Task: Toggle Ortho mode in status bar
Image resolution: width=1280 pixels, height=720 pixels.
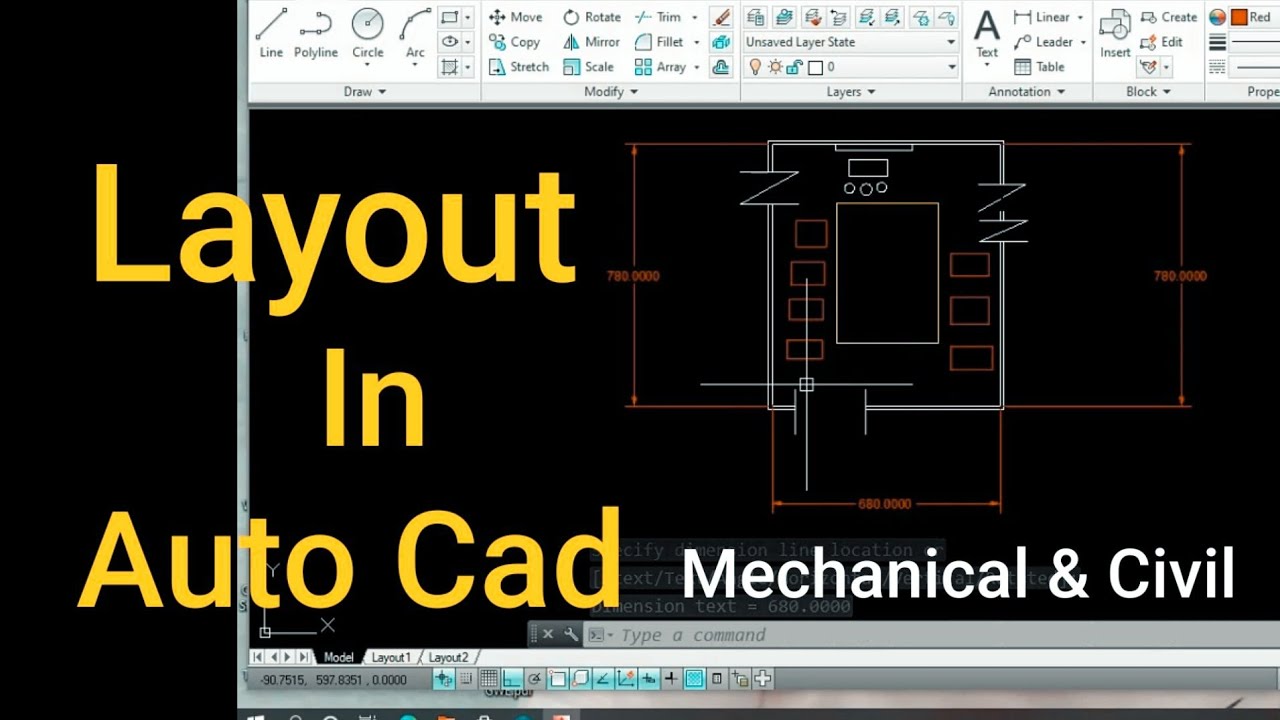Action: click(512, 679)
